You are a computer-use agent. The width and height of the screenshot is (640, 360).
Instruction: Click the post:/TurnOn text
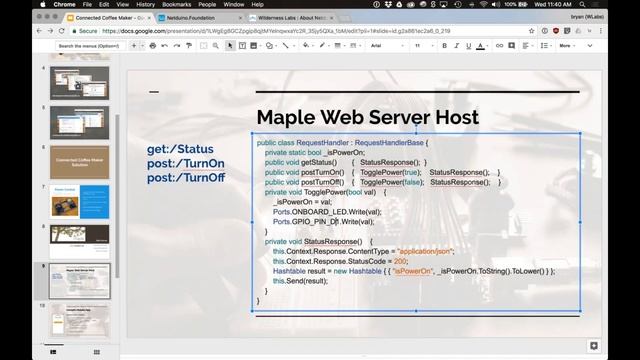186,163
